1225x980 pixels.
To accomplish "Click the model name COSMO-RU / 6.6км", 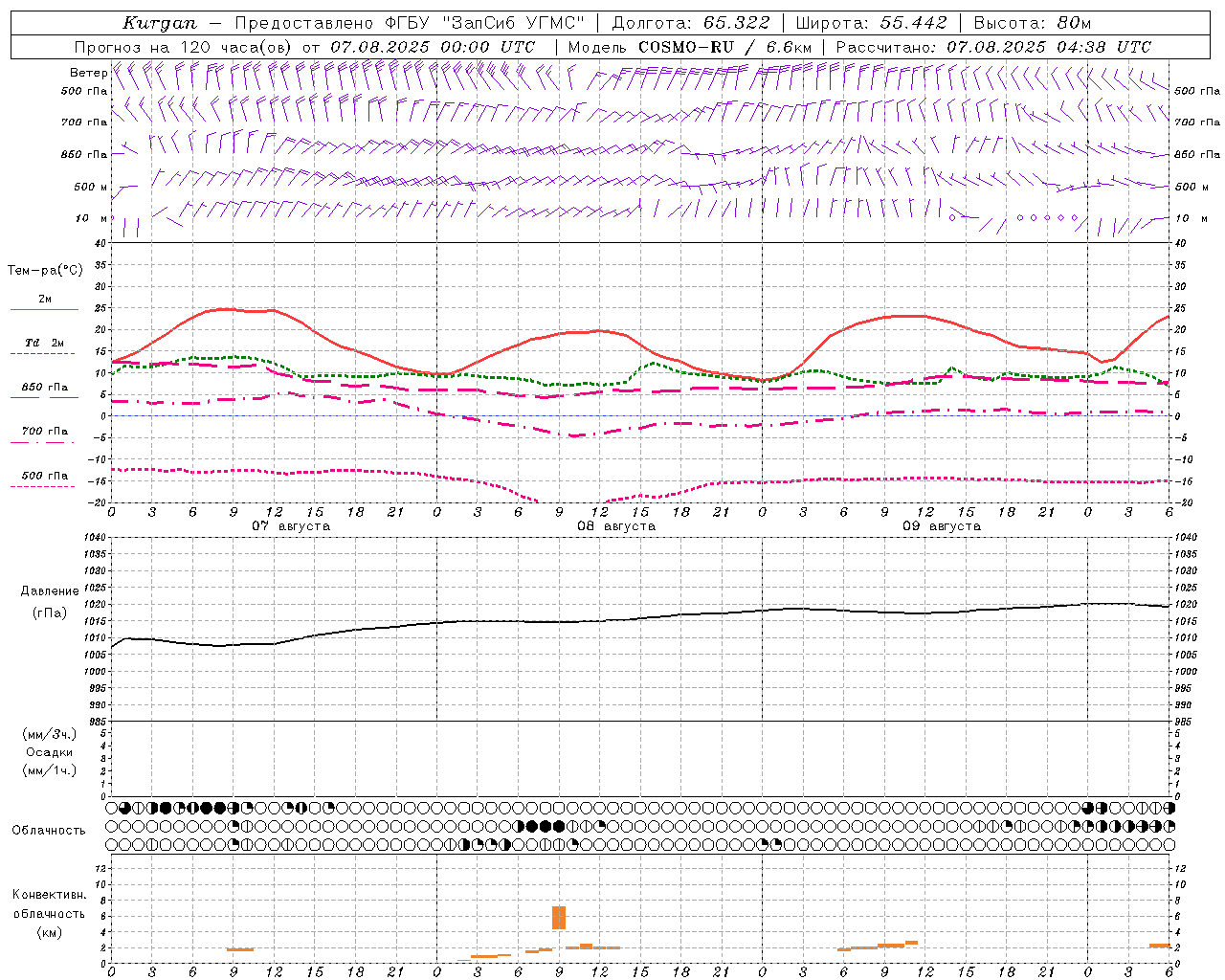I will tap(724, 47).
